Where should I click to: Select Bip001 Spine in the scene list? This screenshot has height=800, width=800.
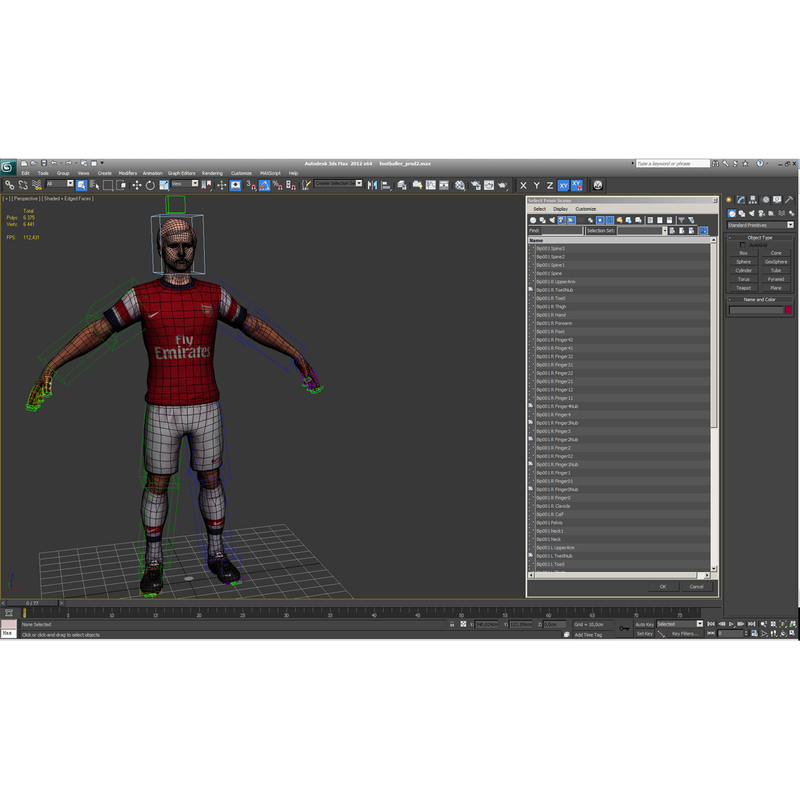click(558, 274)
